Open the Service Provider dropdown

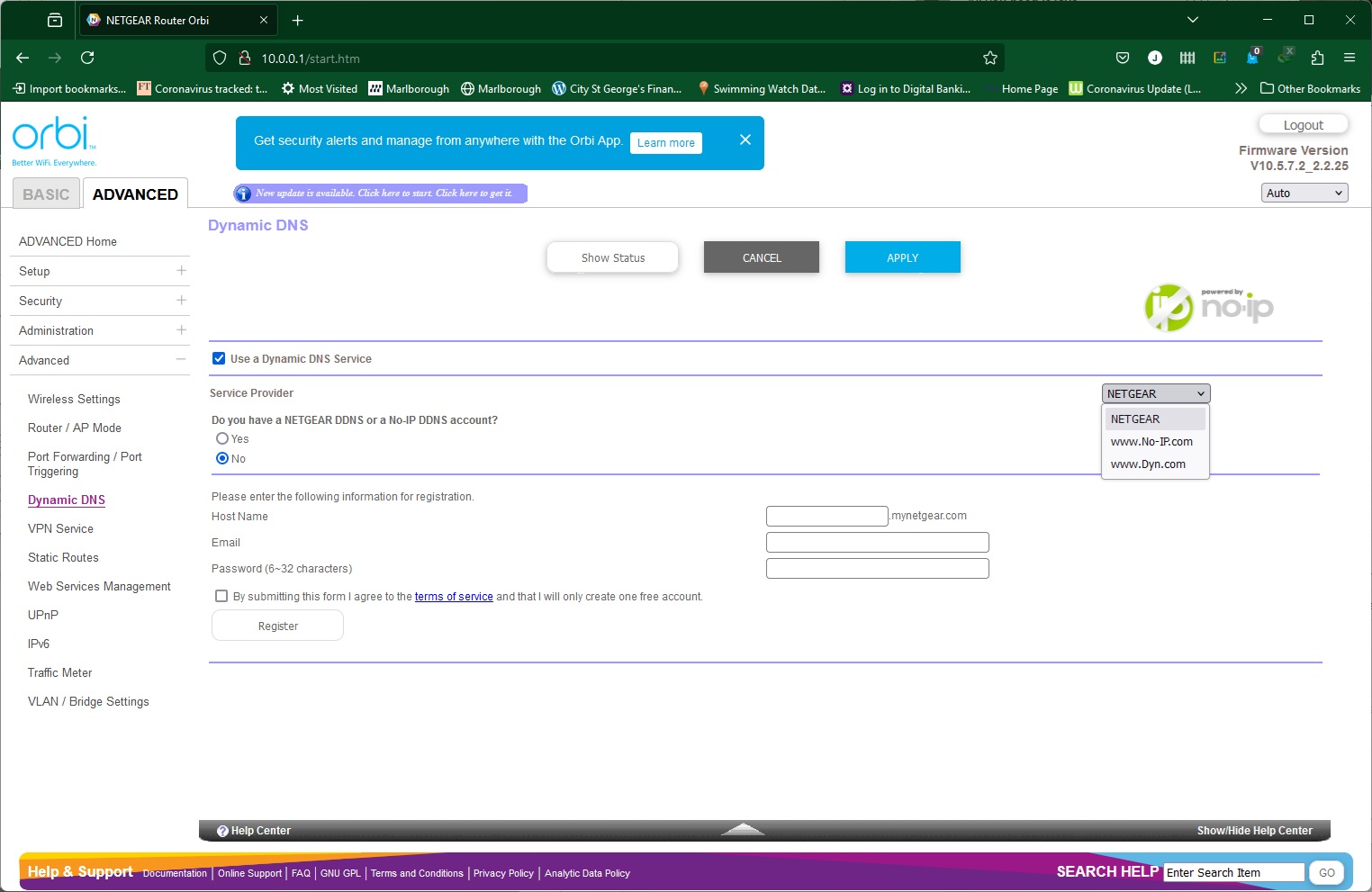point(1156,393)
